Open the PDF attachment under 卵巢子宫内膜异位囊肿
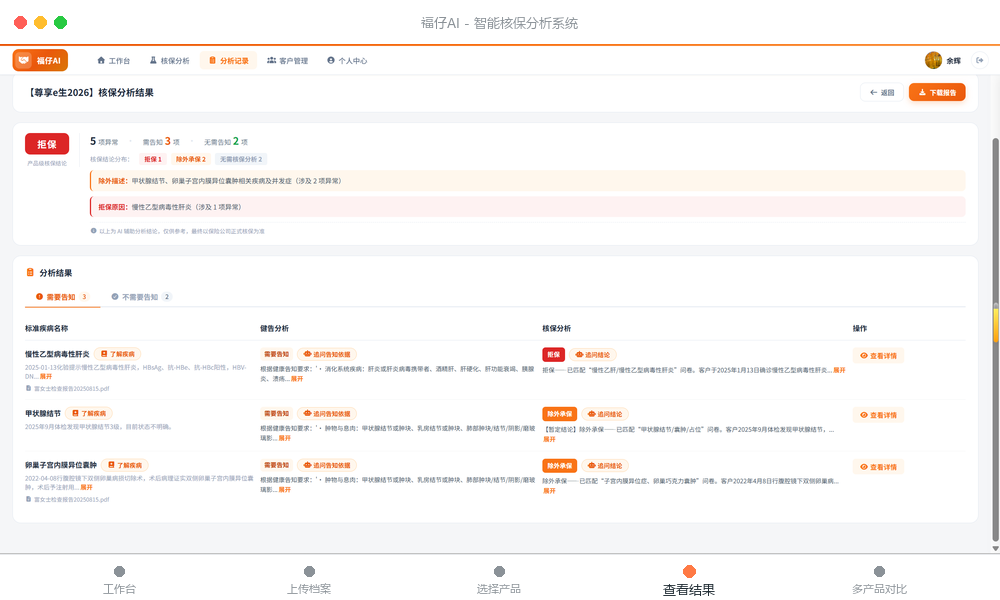This screenshot has height=600, width=1000. pos(67,499)
